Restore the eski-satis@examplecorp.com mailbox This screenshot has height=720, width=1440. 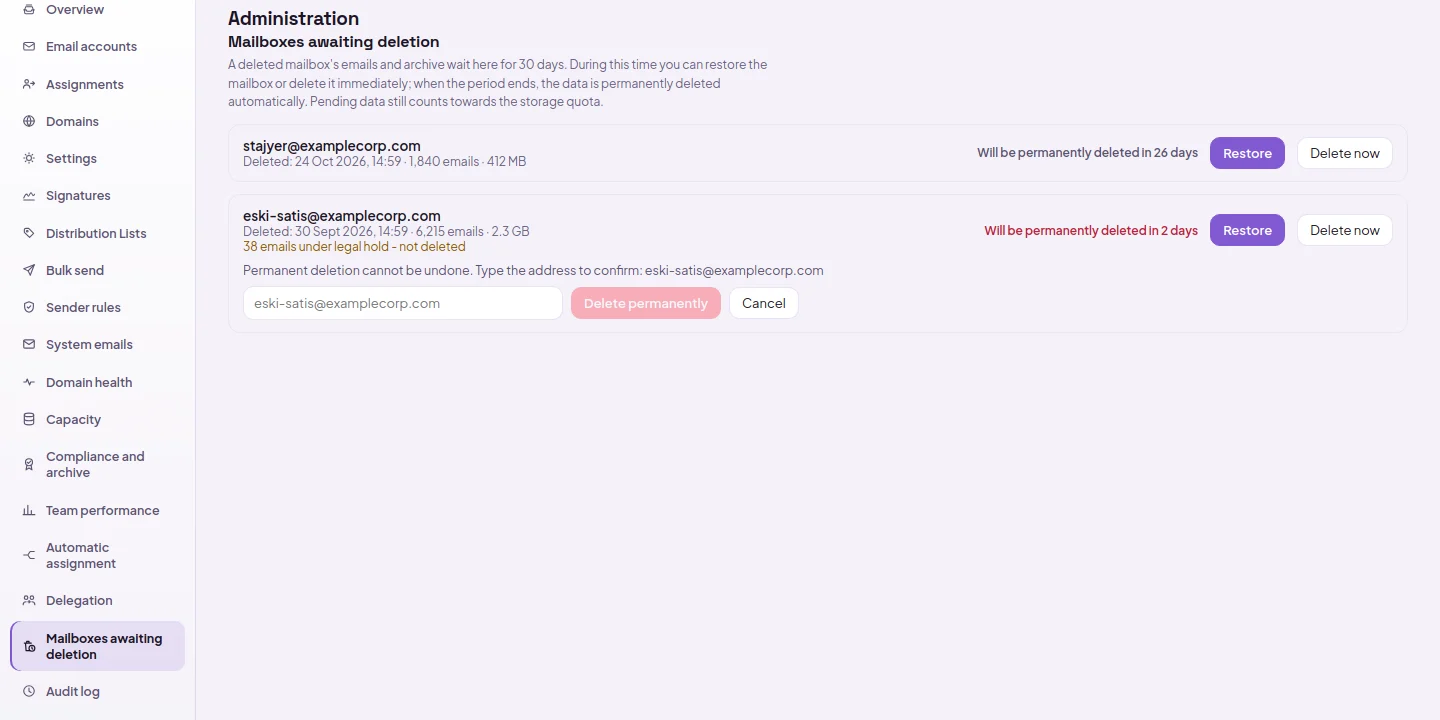[x=1247, y=230]
